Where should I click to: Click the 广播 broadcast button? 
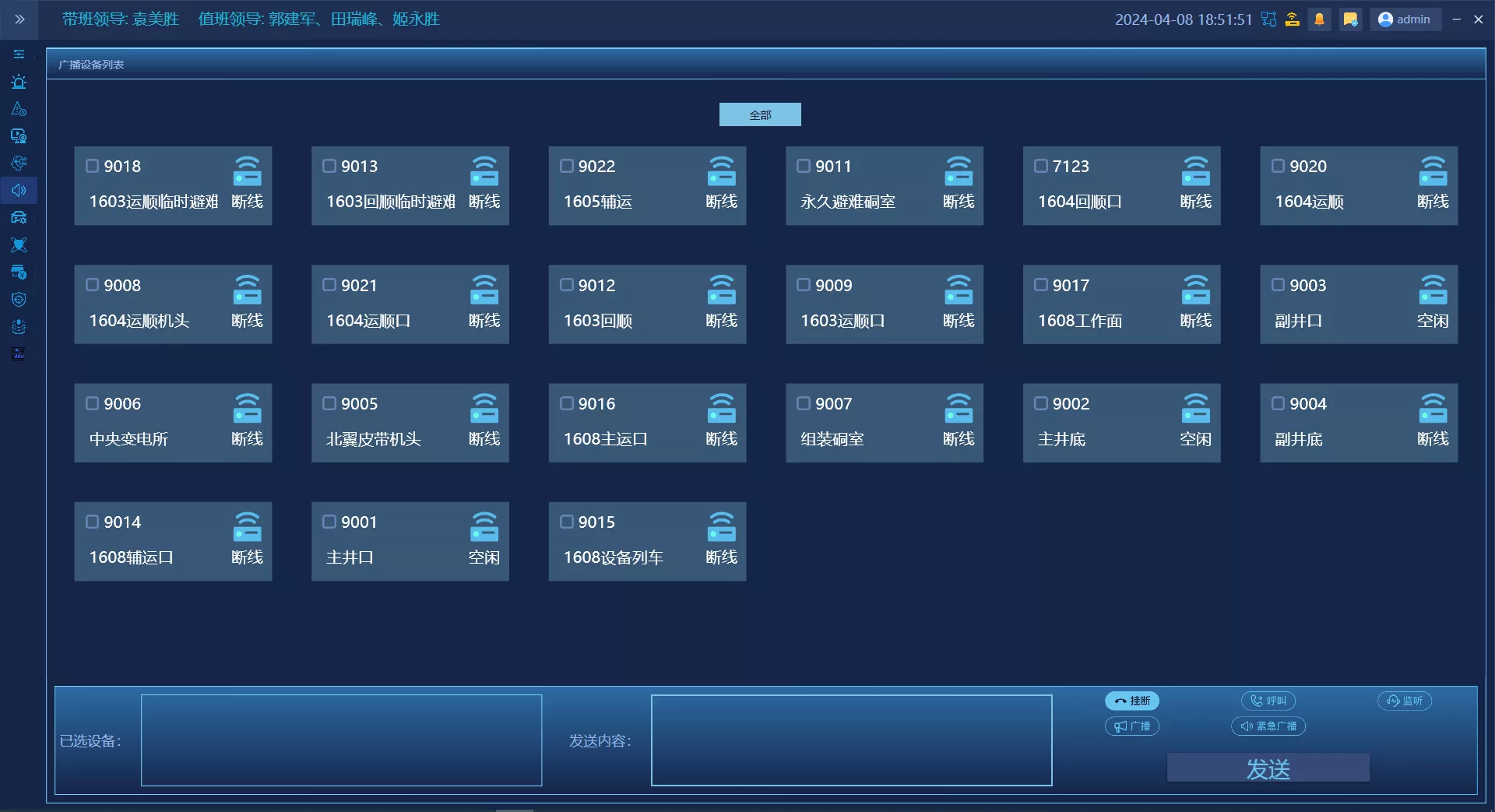1132,726
